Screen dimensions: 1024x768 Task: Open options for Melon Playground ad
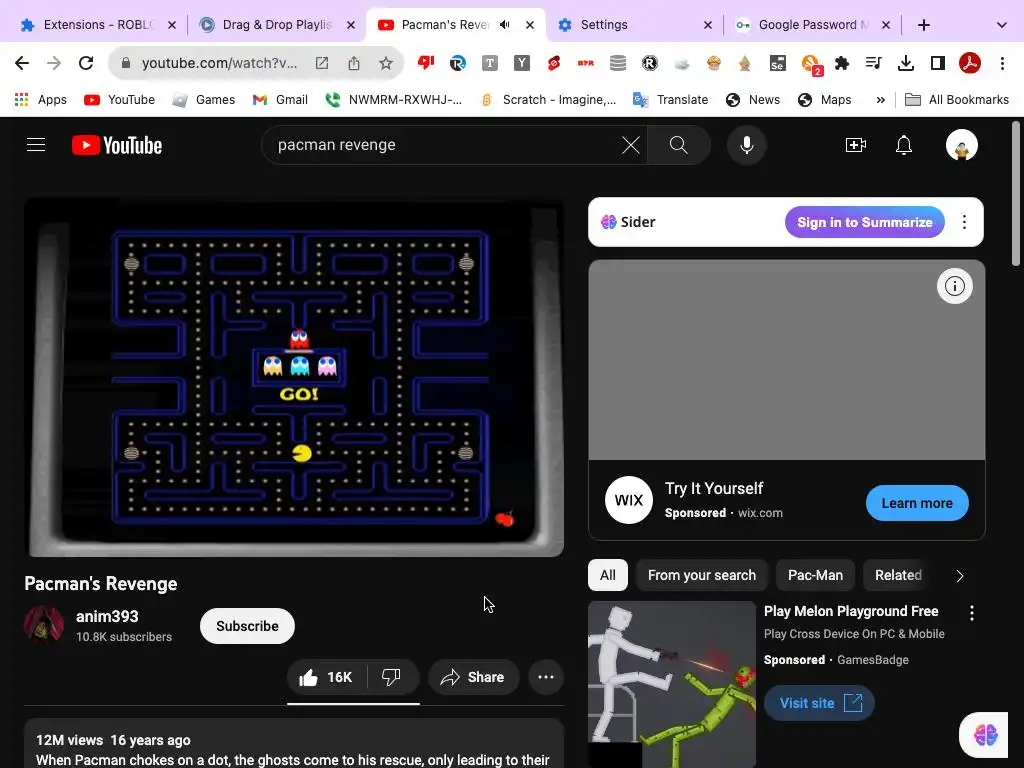click(x=972, y=613)
